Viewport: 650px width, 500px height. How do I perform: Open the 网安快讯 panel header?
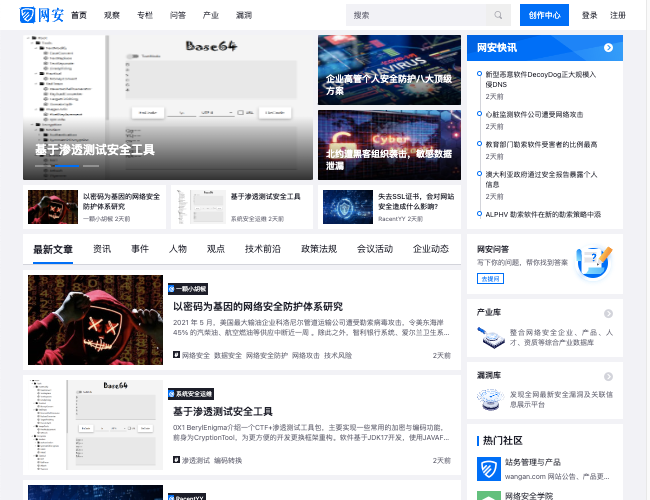coord(545,48)
